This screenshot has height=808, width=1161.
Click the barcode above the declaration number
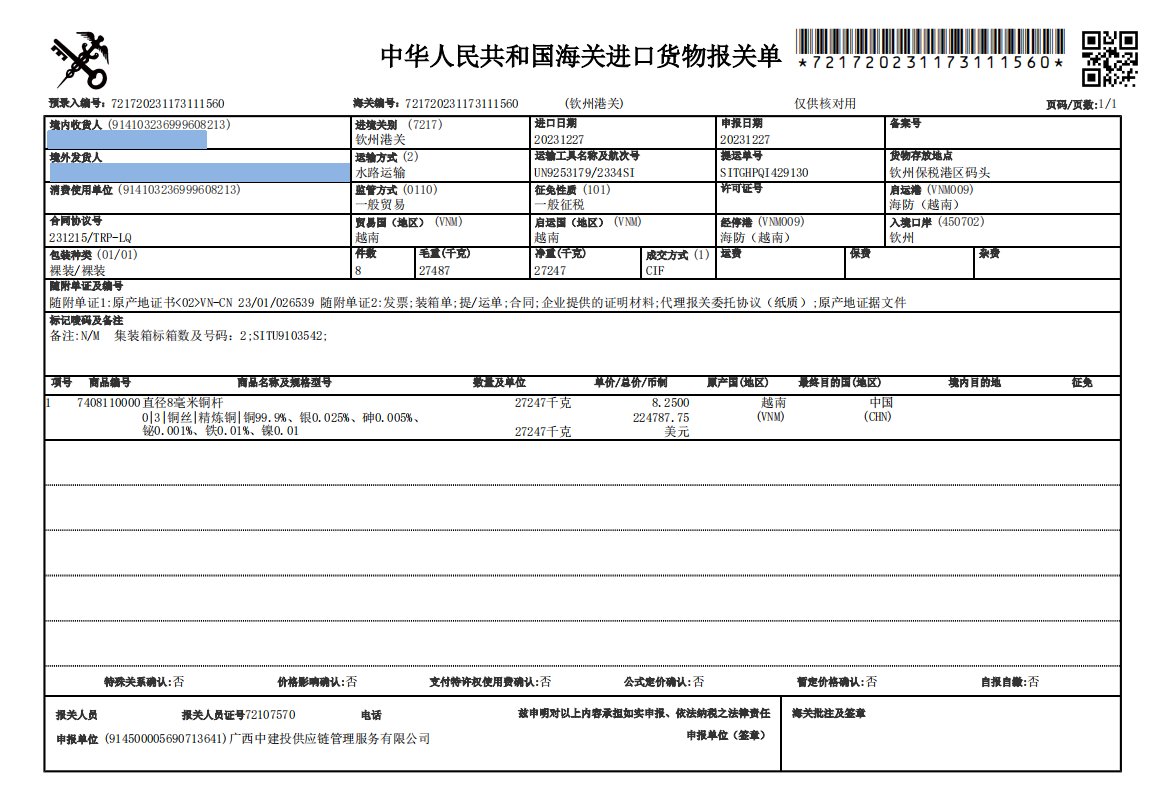[x=931, y=40]
